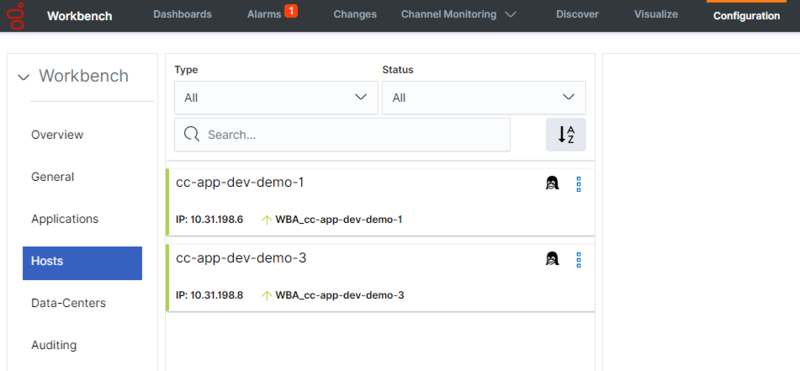The width and height of the screenshot is (800, 371).
Task: Open the Workbench home title
Action: pos(80,16)
